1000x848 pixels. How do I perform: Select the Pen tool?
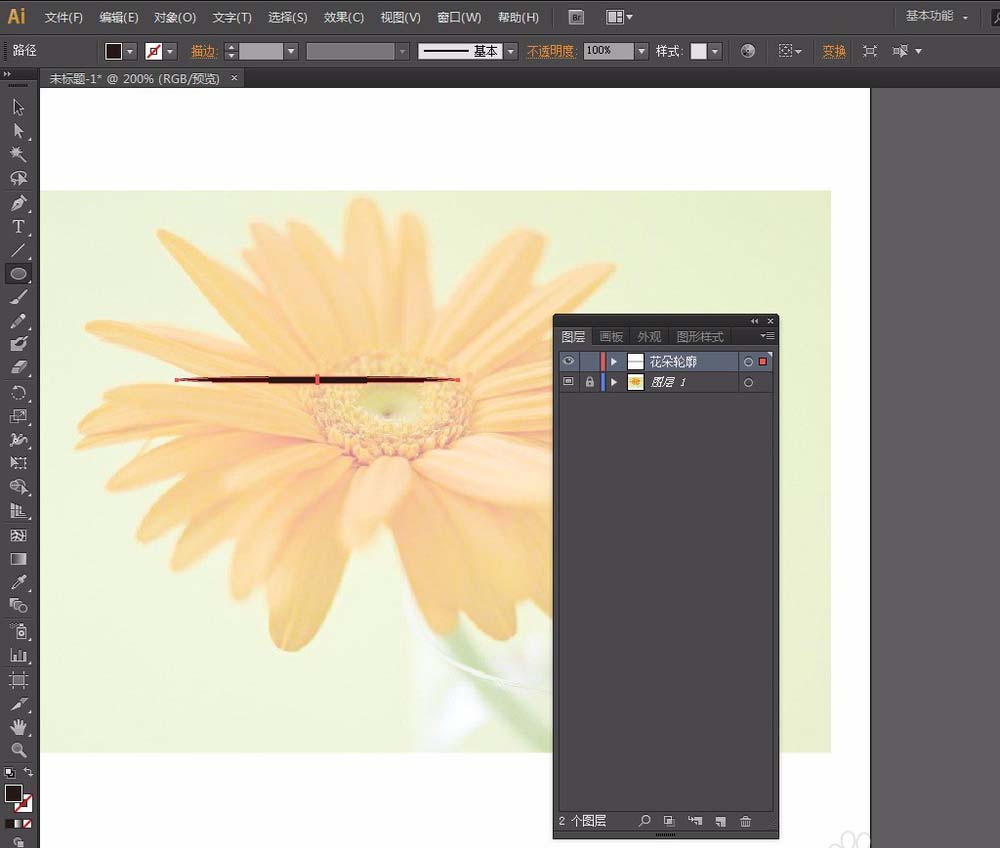pos(18,203)
